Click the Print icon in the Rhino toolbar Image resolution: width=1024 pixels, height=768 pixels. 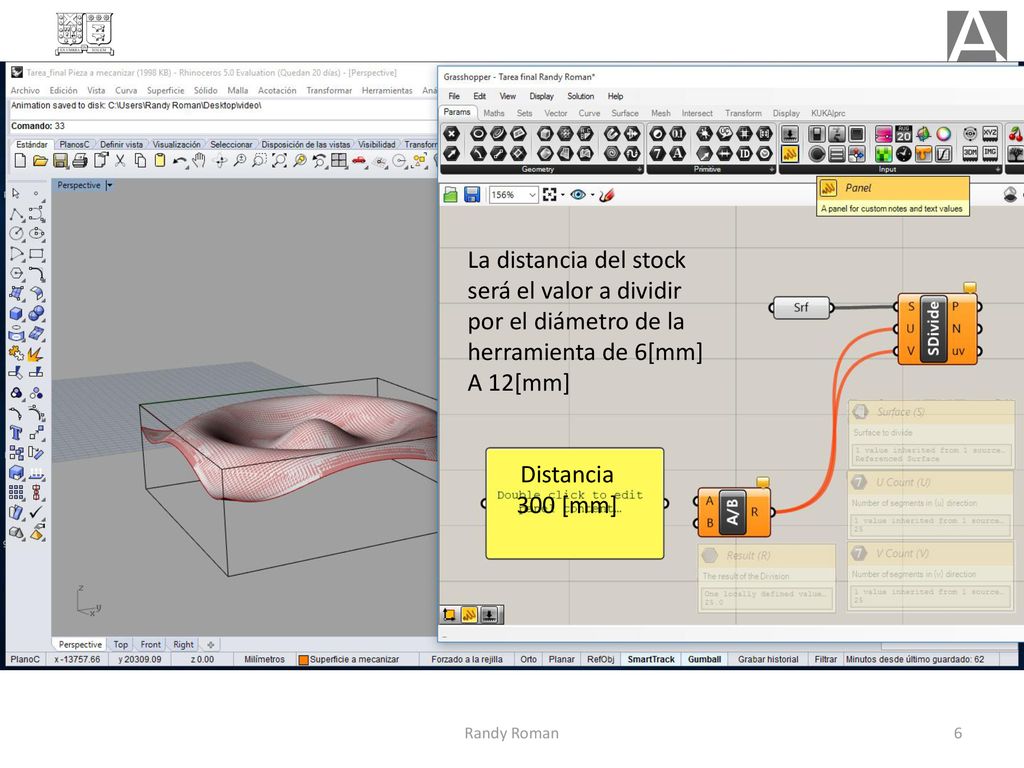80,161
